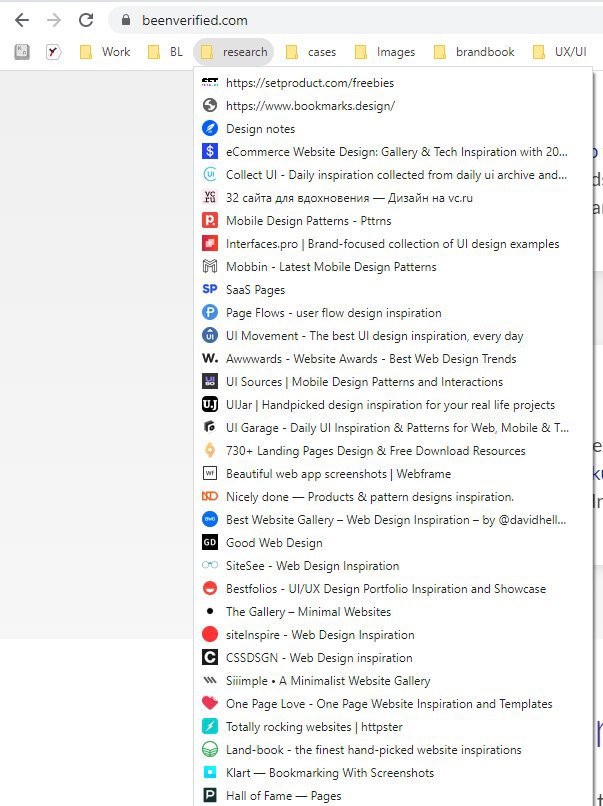The image size is (603, 806).
Task: Open "Klart — Bookmarking With Screenshots" entry
Action: [393, 773]
